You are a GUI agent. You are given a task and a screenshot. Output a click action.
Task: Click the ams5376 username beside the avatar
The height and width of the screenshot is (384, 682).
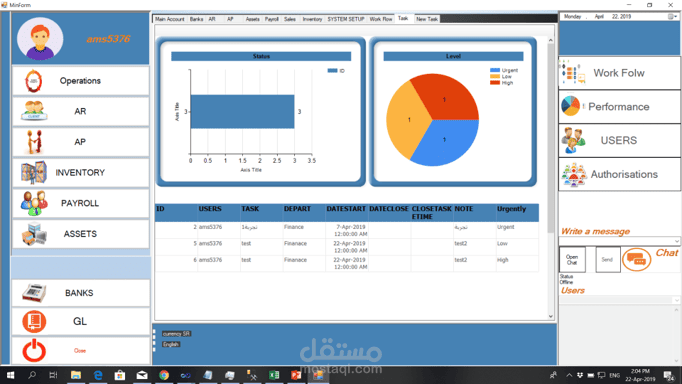click(x=108, y=39)
